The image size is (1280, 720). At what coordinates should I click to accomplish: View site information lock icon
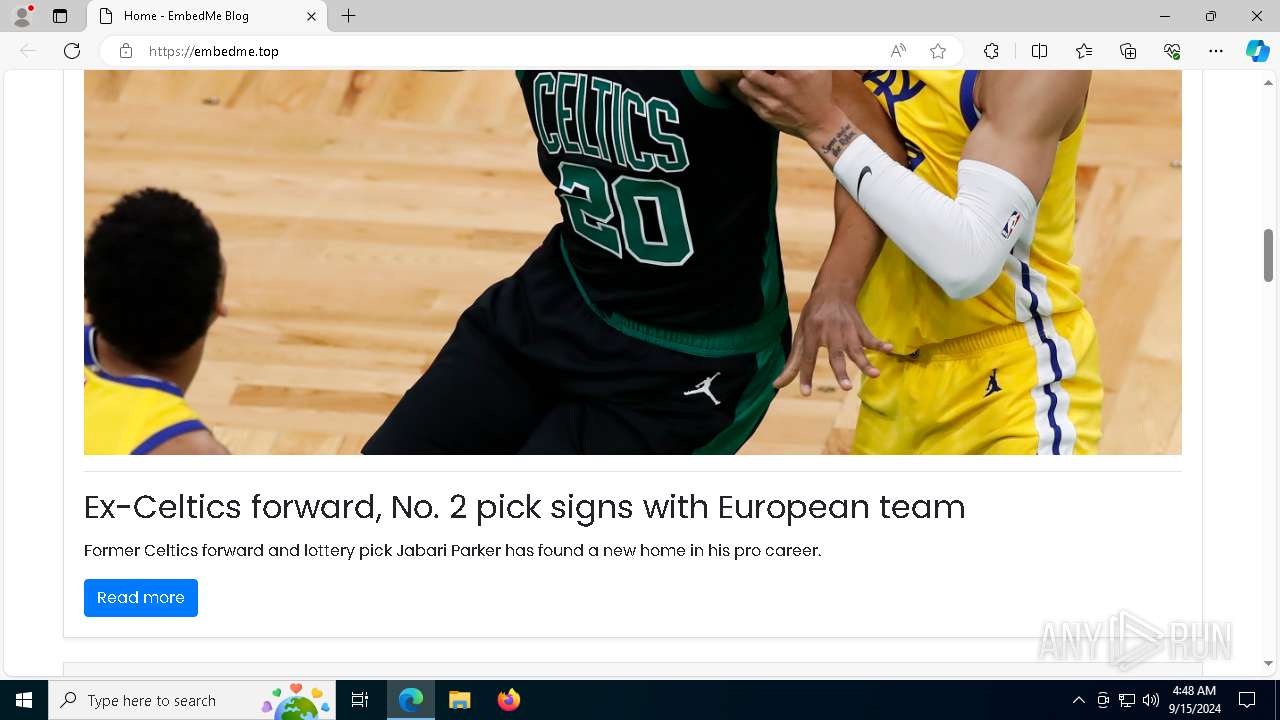pos(126,51)
